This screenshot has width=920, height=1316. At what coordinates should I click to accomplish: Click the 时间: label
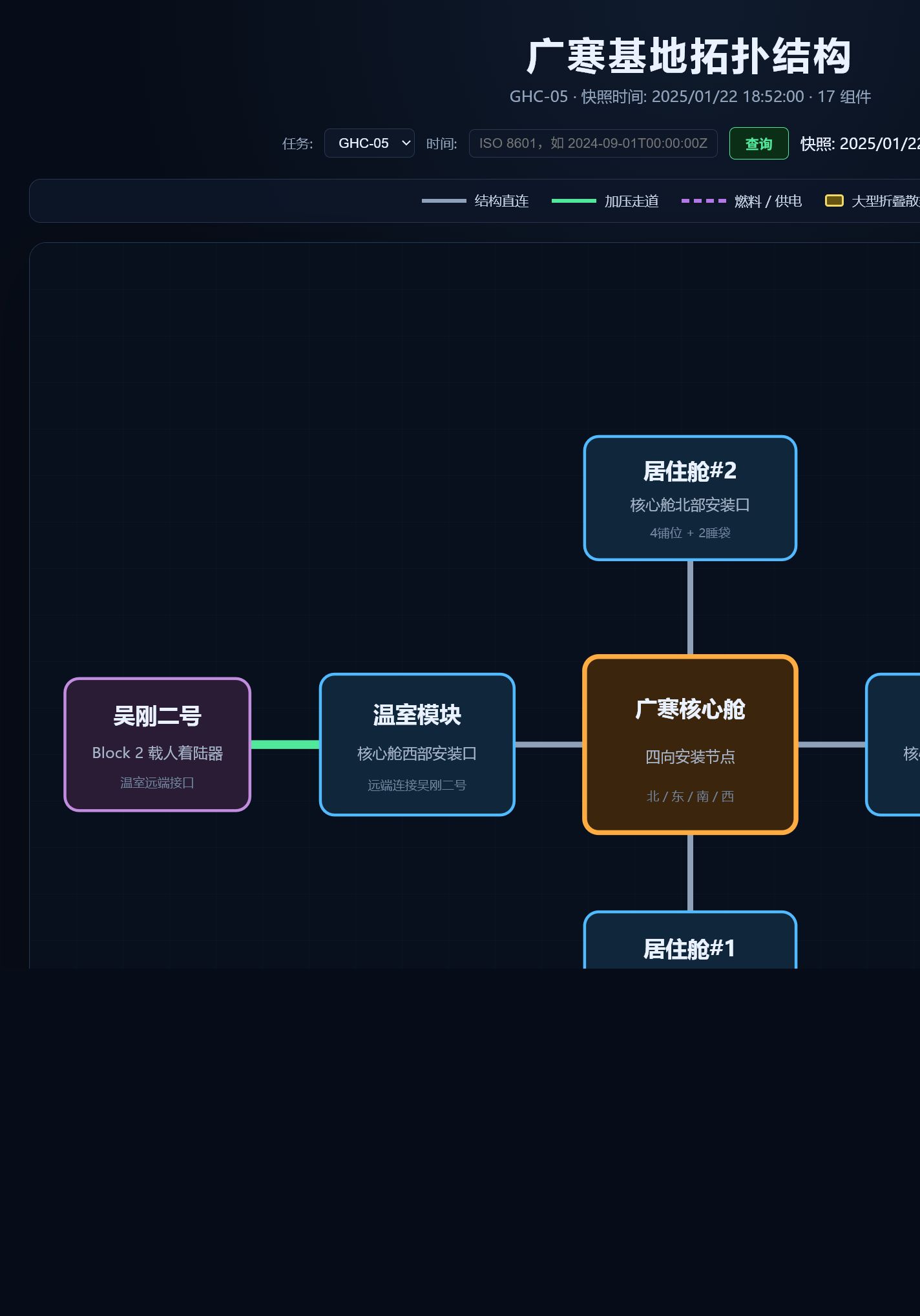point(442,143)
